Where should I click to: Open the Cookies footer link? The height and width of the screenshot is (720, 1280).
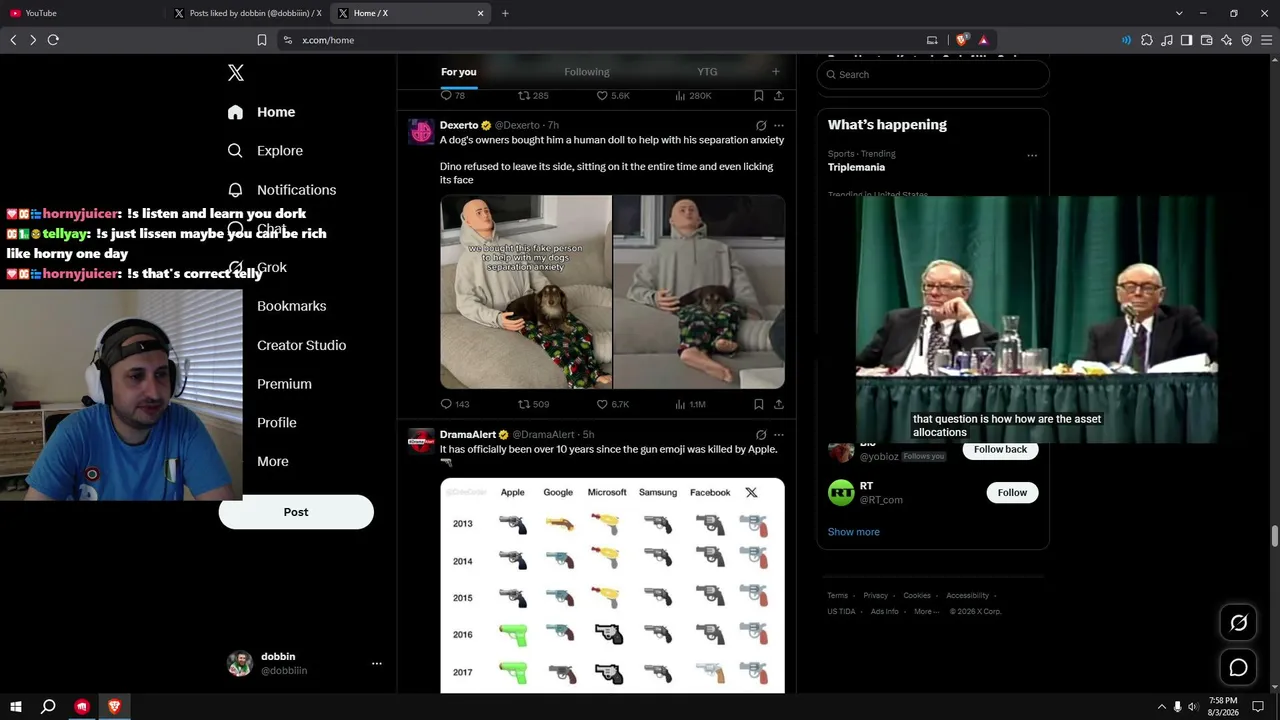(x=917, y=596)
